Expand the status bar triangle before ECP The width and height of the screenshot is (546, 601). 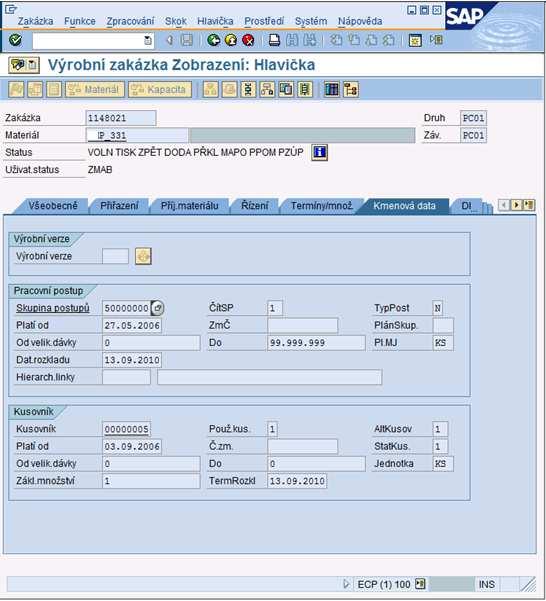(x=346, y=584)
